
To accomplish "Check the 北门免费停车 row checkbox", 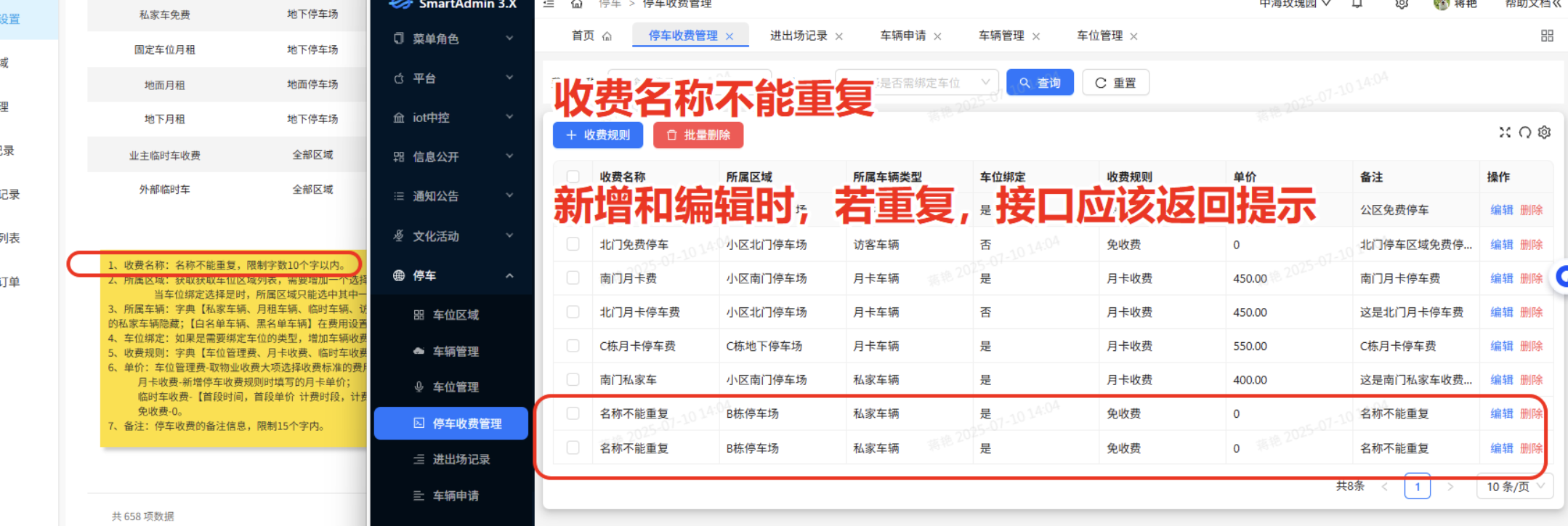I will 573,244.
